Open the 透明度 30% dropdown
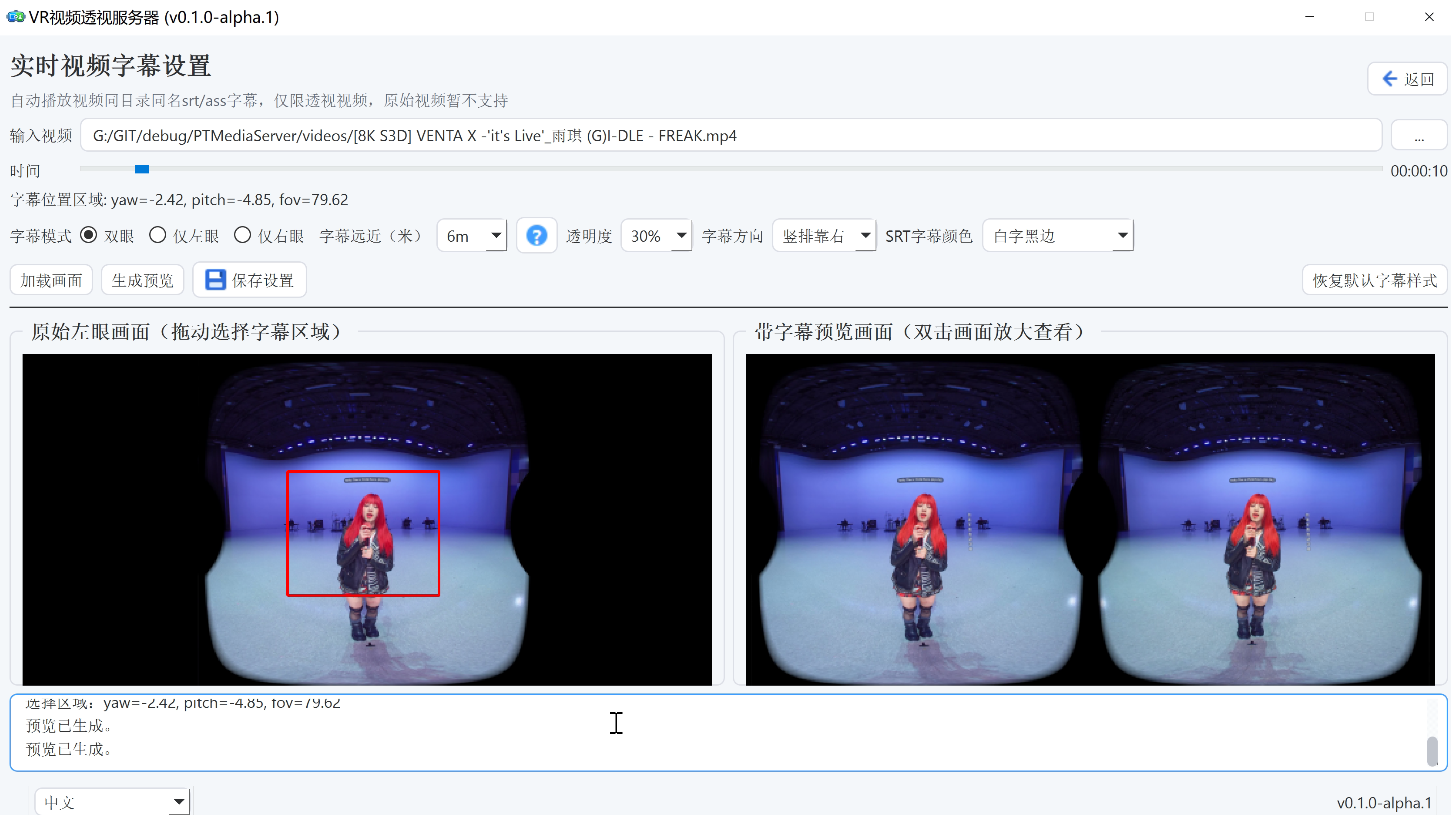The image size is (1451, 815). click(x=656, y=236)
